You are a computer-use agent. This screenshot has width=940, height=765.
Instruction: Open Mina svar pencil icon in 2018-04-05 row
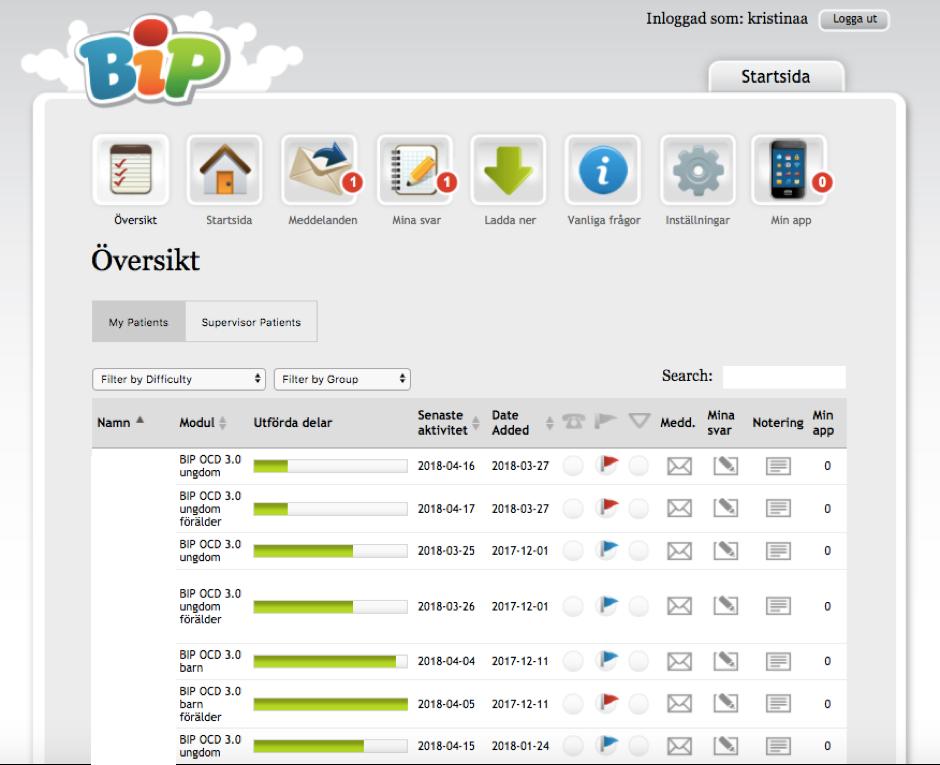725,703
